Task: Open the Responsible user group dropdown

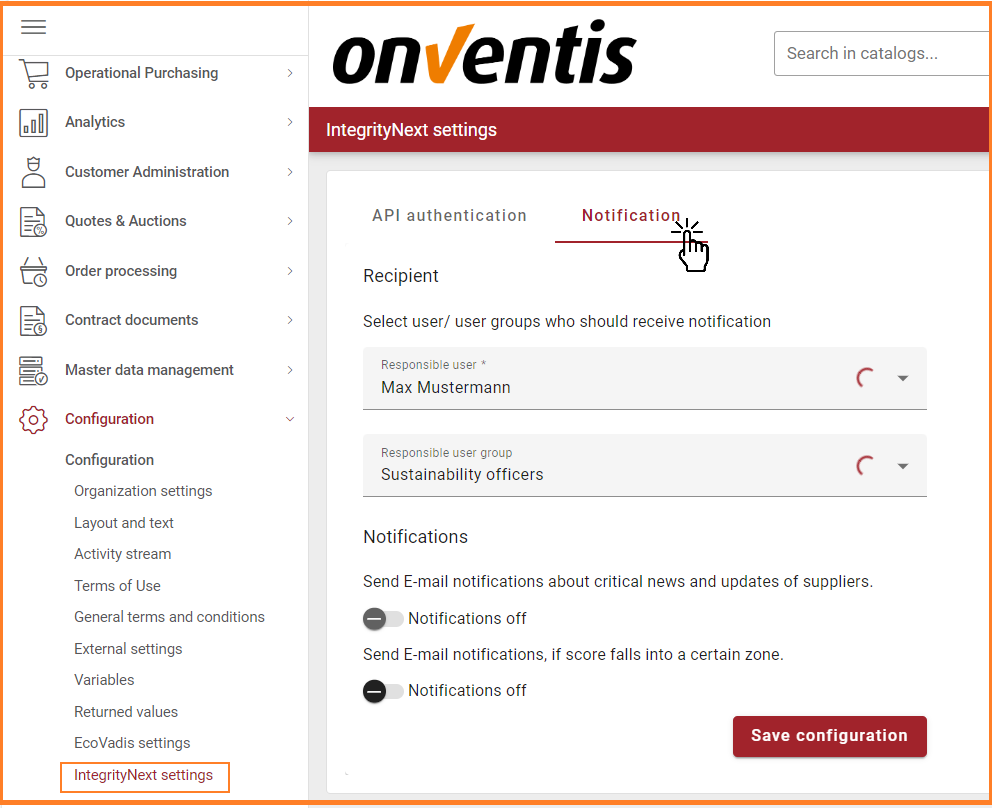Action: (x=902, y=466)
